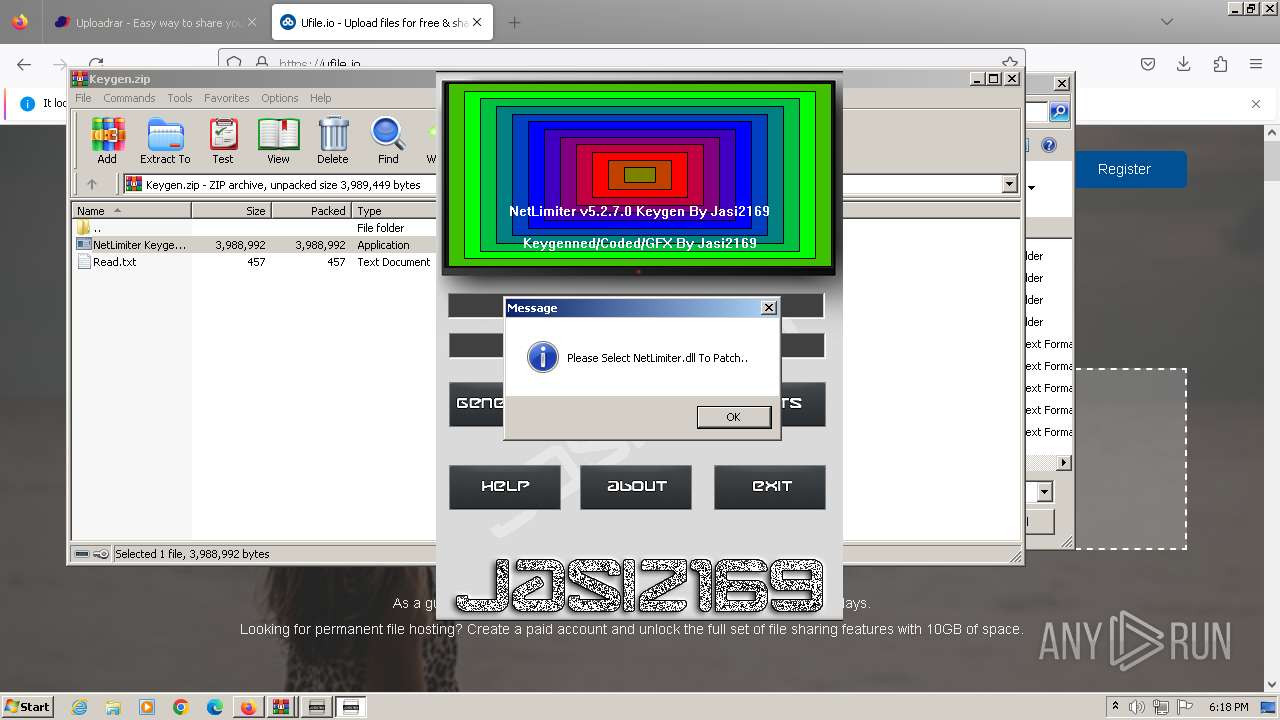Click the keygen EXIT button
1280x720 pixels.
click(770, 487)
